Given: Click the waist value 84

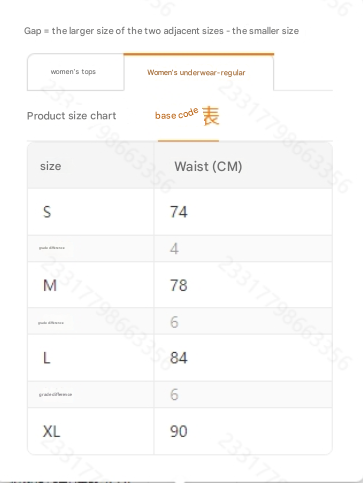Looking at the screenshot, I should click(179, 358).
